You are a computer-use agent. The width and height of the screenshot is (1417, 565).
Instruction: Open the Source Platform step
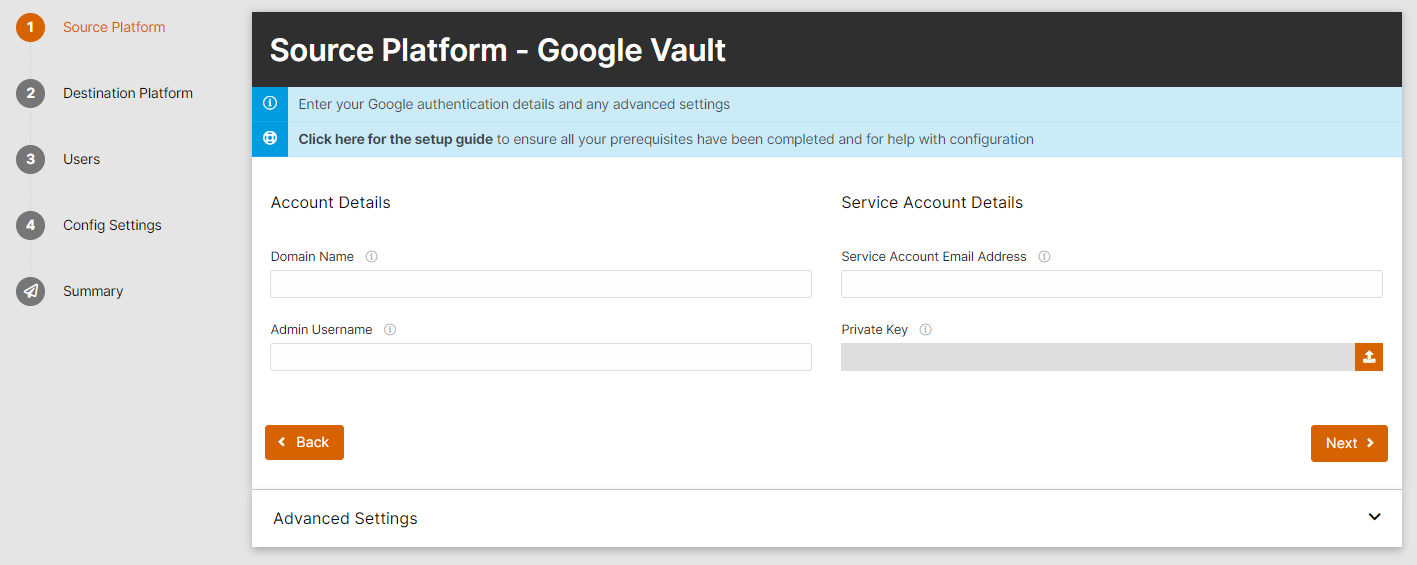pyautogui.click(x=114, y=27)
